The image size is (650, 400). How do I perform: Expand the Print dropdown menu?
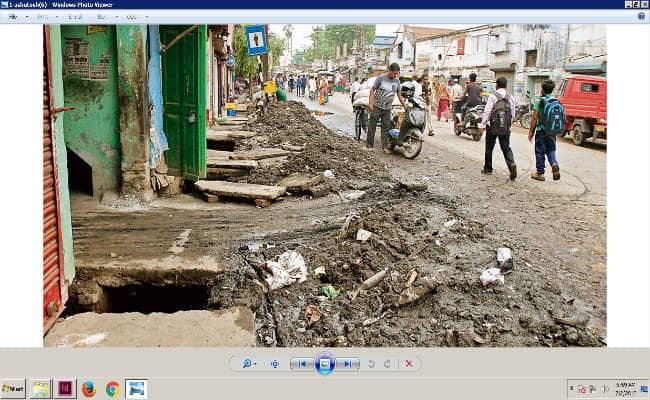tap(44, 17)
